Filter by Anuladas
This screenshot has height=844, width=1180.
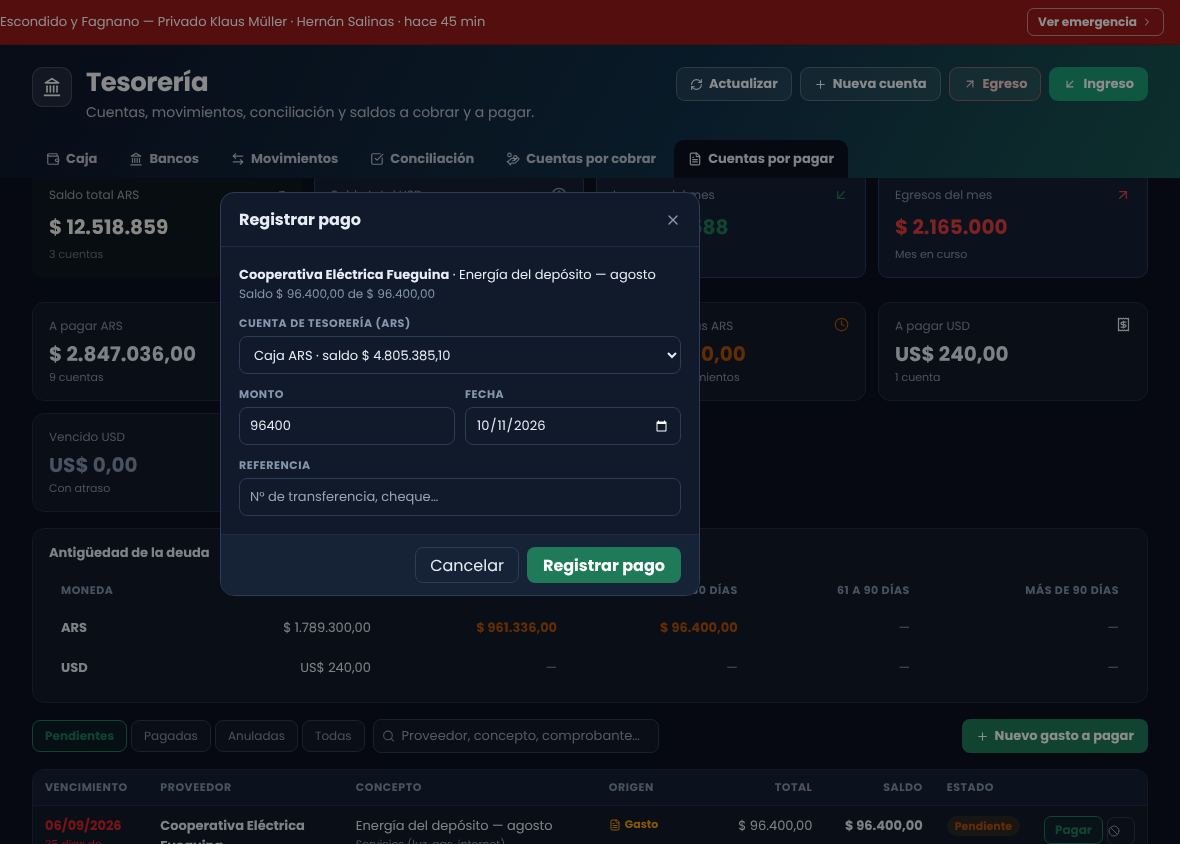click(257, 736)
